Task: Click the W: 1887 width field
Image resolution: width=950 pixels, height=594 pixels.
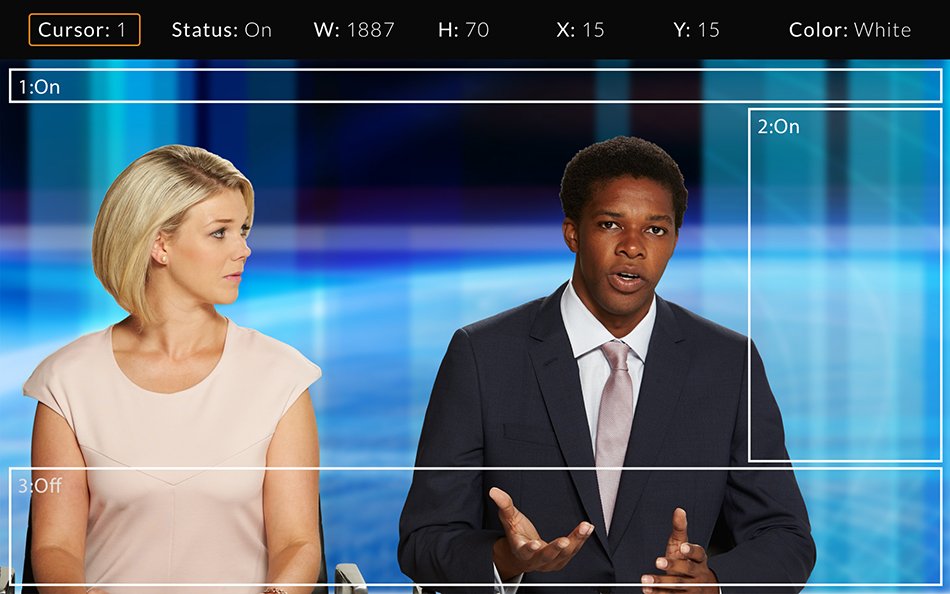Action: click(x=354, y=30)
